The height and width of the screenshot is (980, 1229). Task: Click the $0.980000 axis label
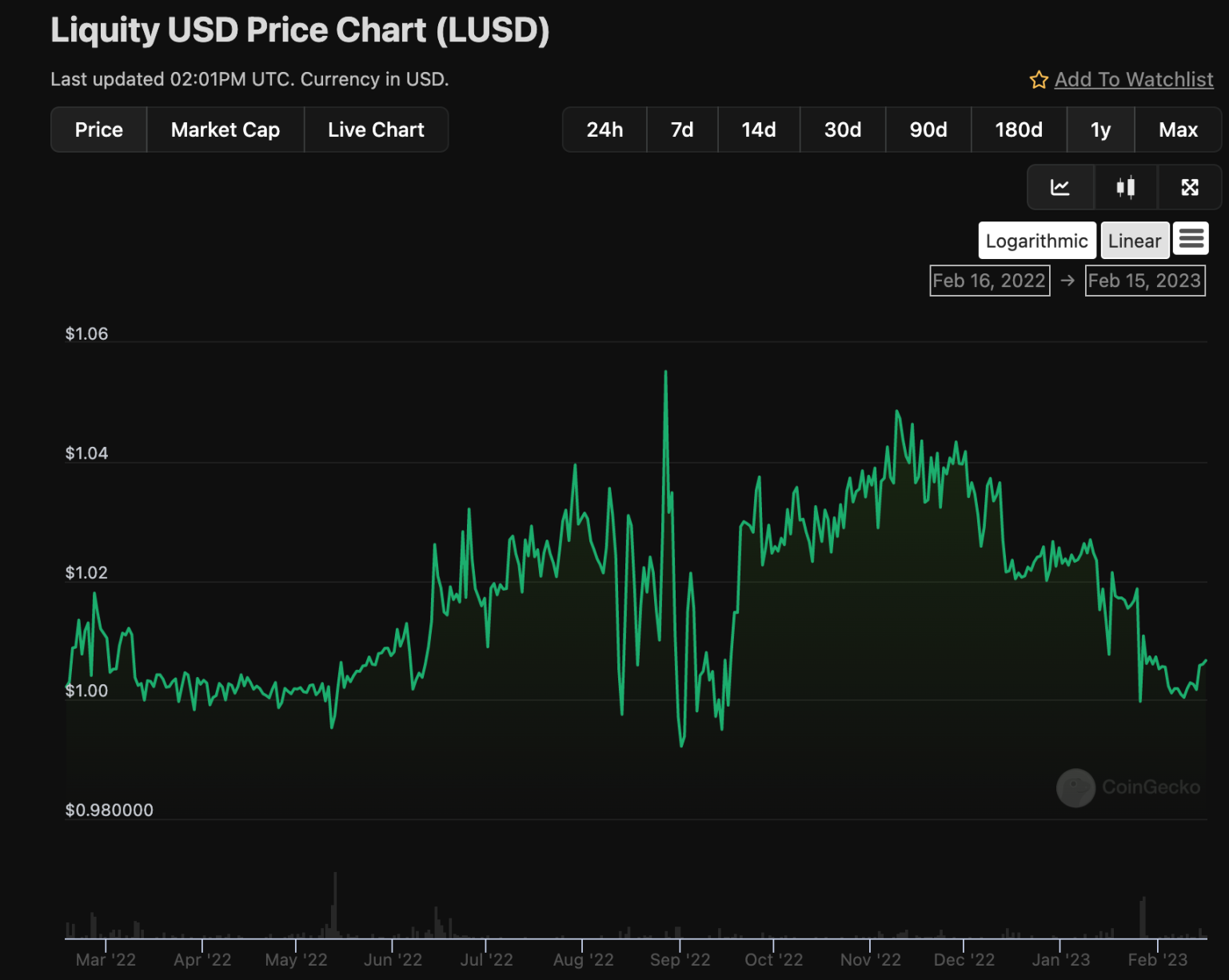point(110,810)
